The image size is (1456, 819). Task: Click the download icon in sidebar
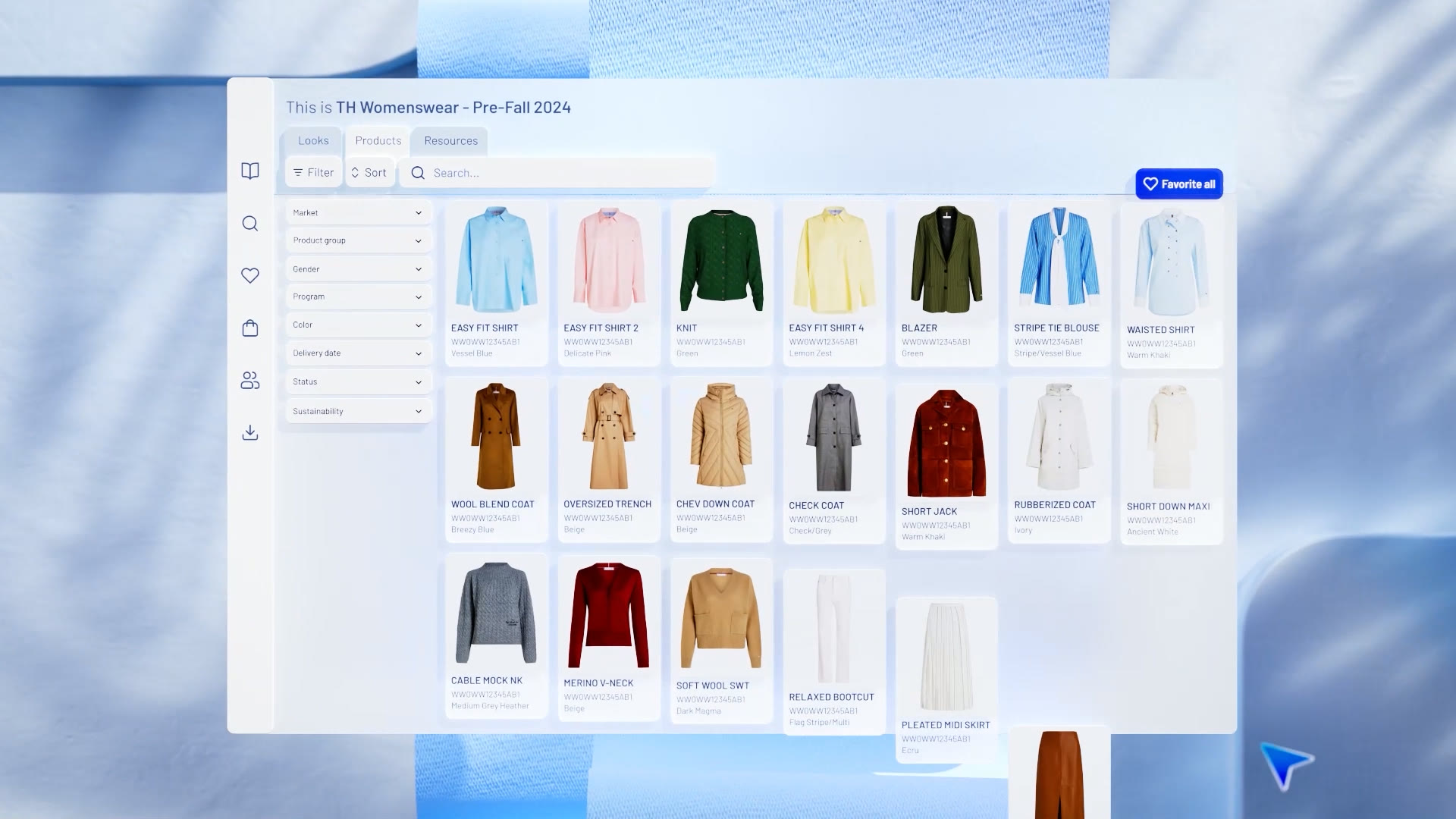click(x=250, y=432)
